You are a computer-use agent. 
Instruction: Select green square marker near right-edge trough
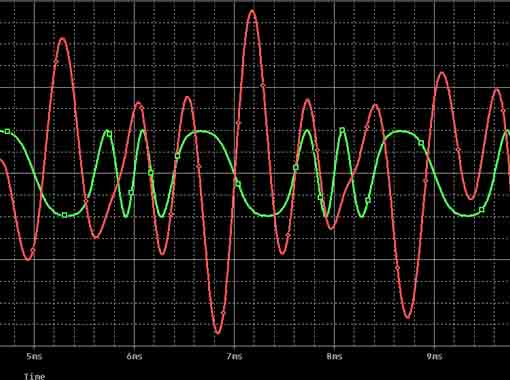click(x=481, y=210)
